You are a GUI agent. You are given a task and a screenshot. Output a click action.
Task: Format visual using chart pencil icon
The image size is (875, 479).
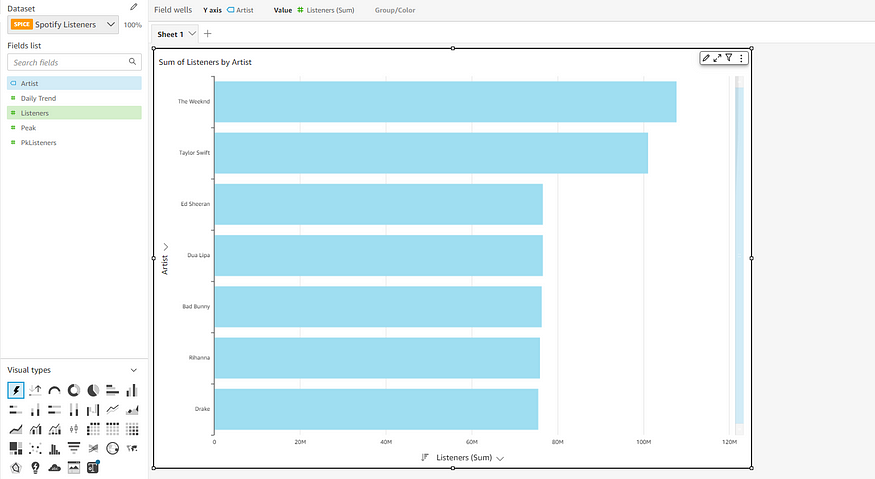tap(706, 58)
